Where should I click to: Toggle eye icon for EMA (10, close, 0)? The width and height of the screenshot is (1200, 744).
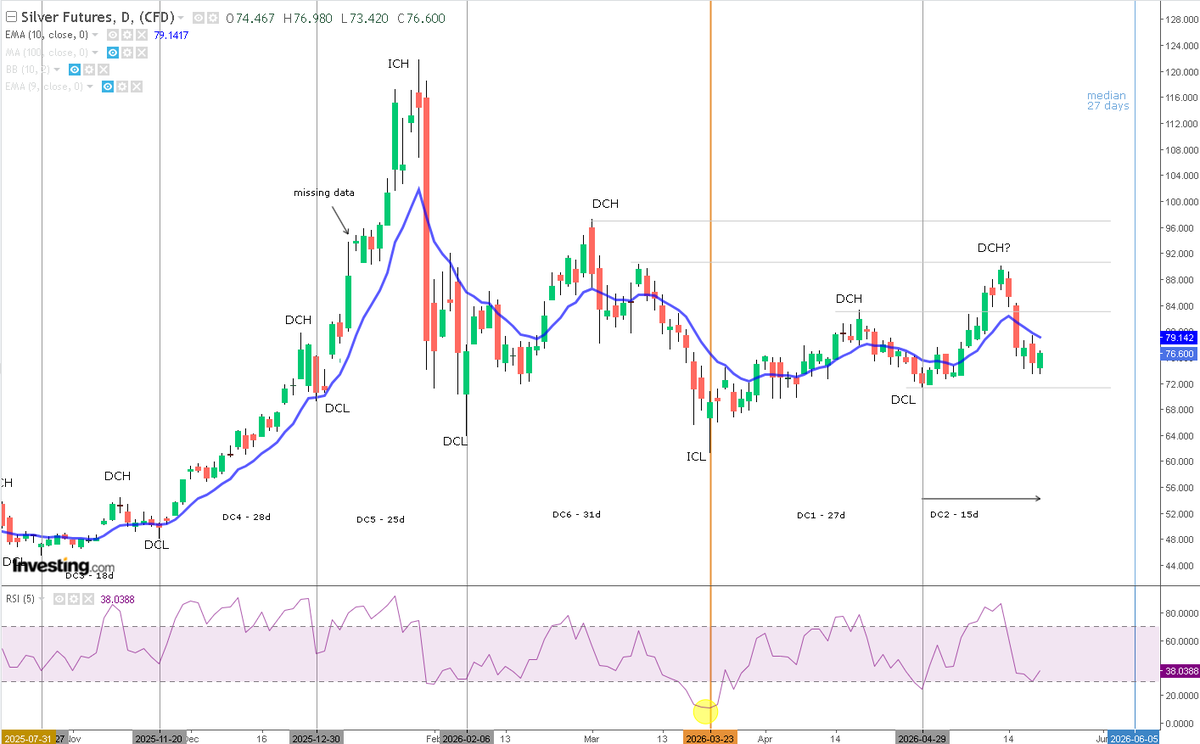coord(113,35)
